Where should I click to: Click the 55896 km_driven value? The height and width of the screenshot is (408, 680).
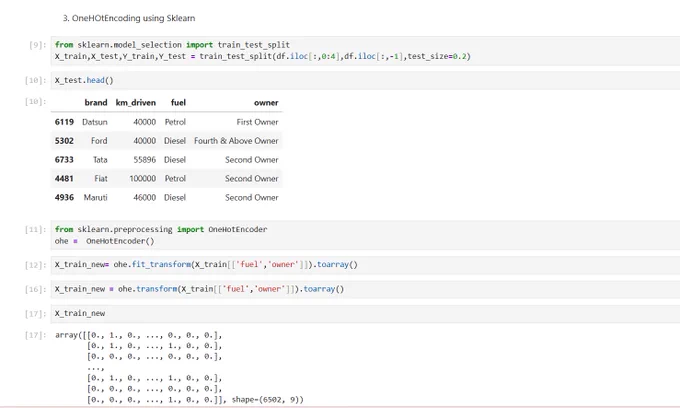tap(144, 160)
